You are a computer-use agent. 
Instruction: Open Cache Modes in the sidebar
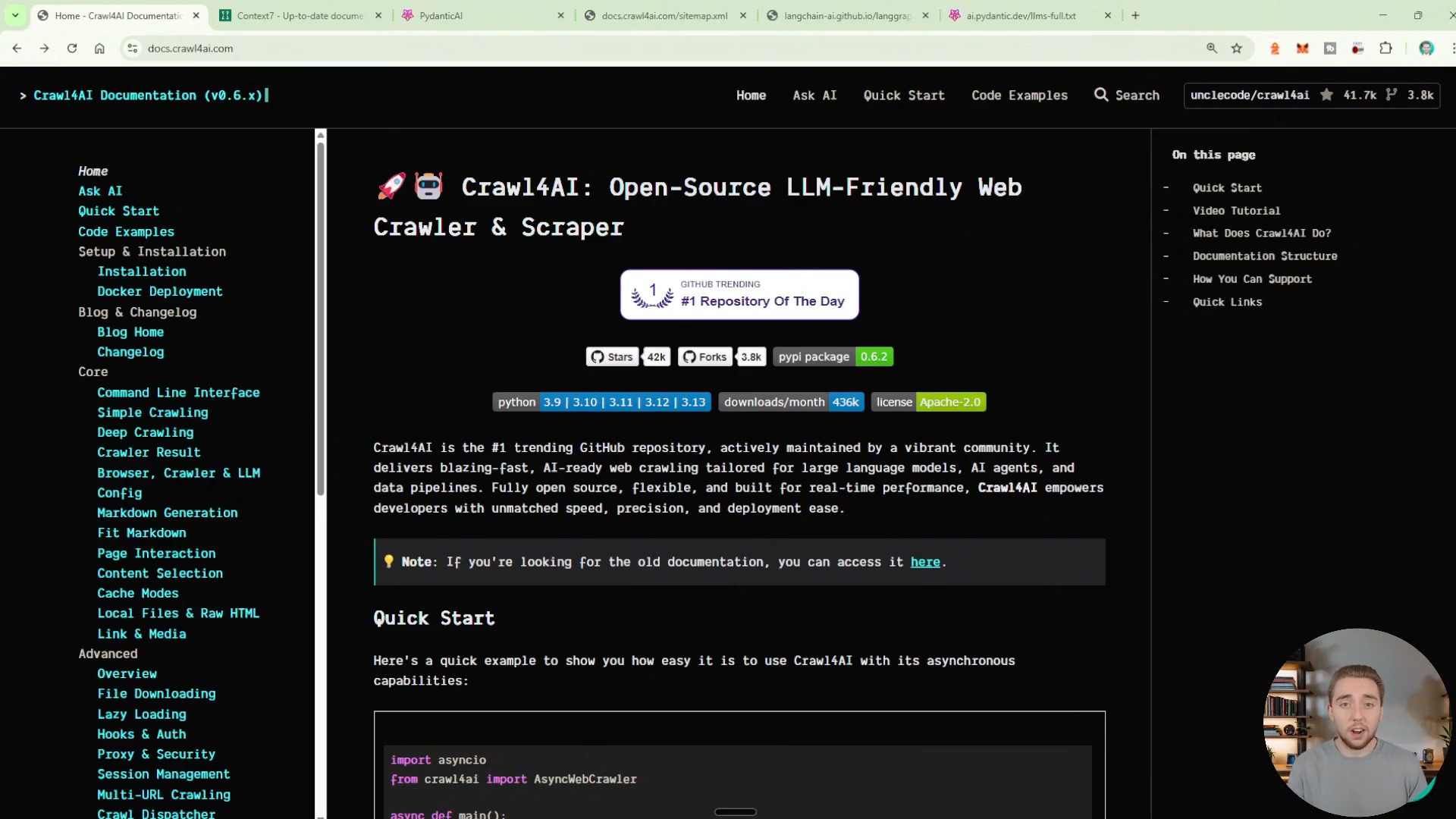pyautogui.click(x=138, y=593)
